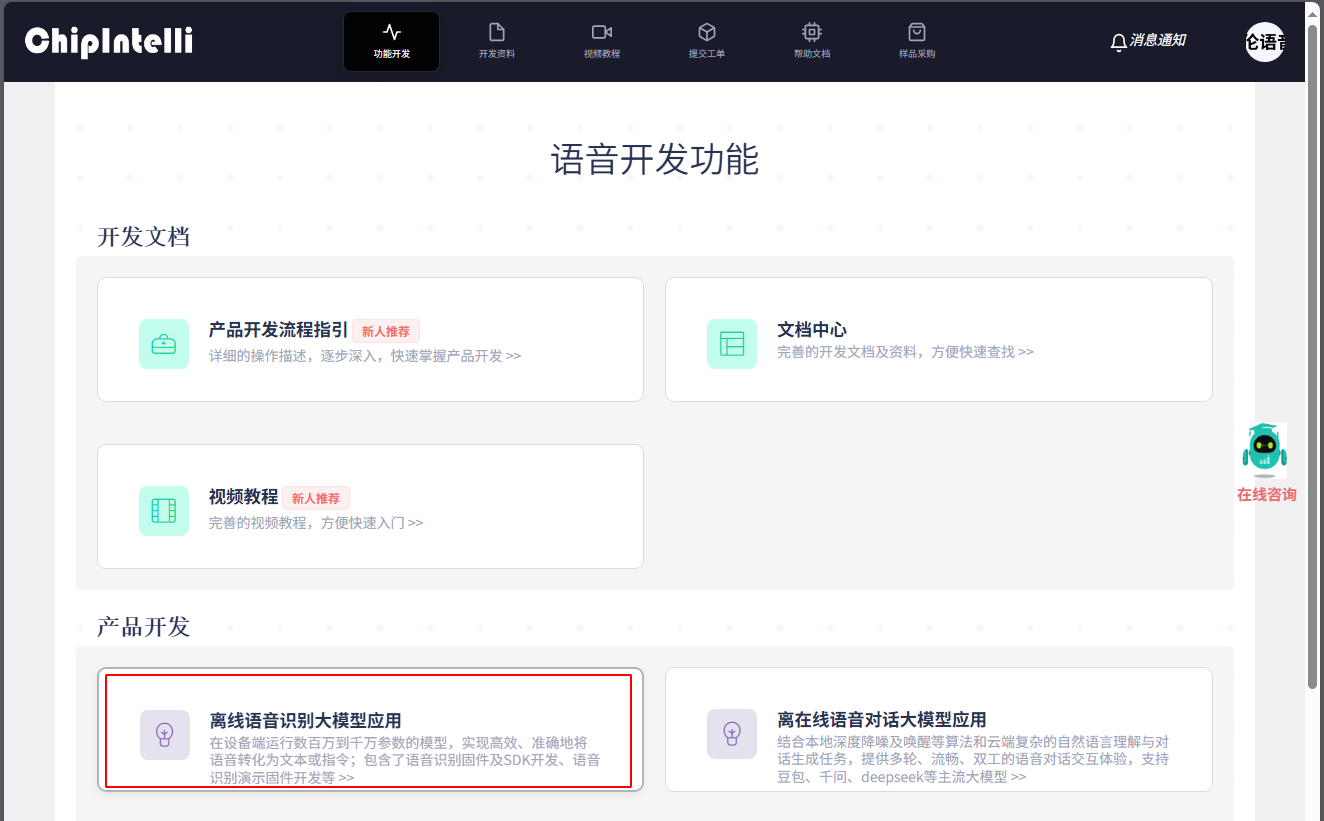This screenshot has width=1324, height=821.
Task: Open 离在线语音对话大模型应用 card
Action: click(x=938, y=729)
